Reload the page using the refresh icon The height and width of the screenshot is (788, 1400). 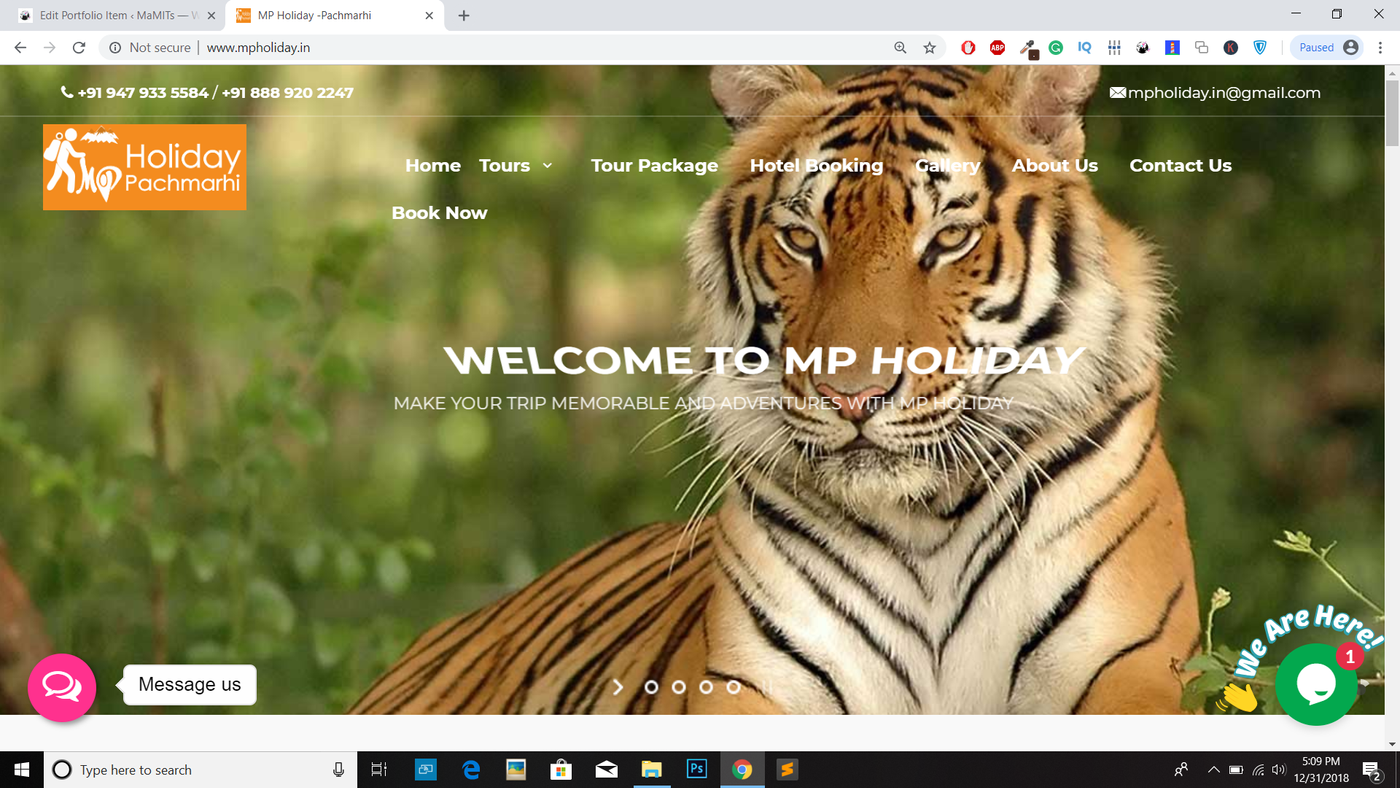tap(79, 47)
